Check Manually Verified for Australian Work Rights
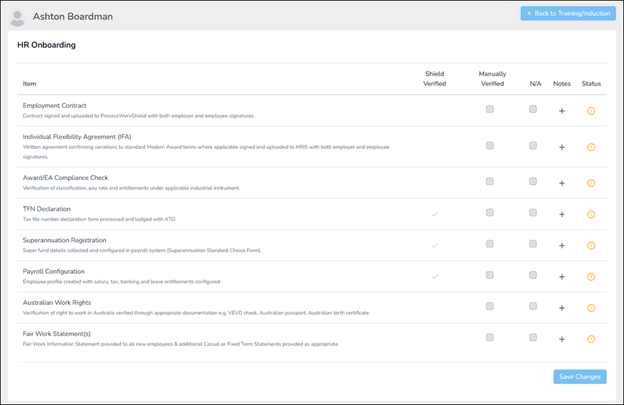624x405 pixels. 489,307
